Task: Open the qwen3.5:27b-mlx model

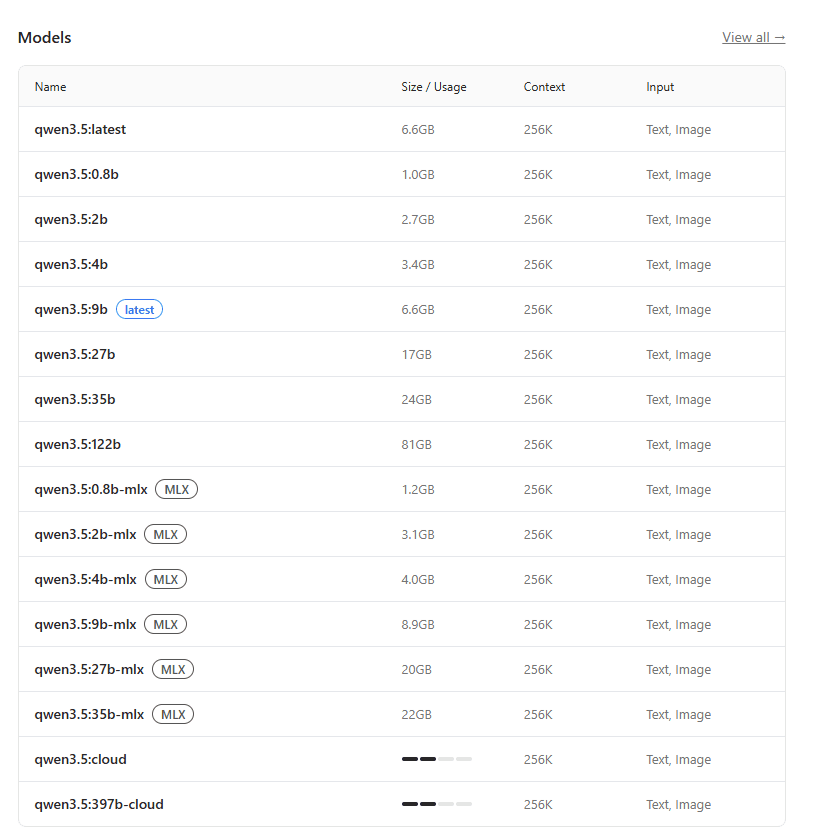Action: point(89,669)
